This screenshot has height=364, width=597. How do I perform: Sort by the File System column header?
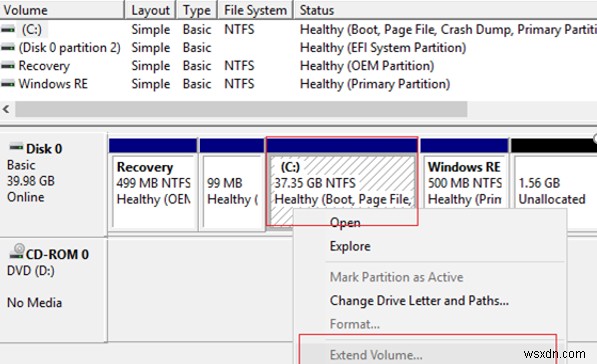tap(255, 10)
